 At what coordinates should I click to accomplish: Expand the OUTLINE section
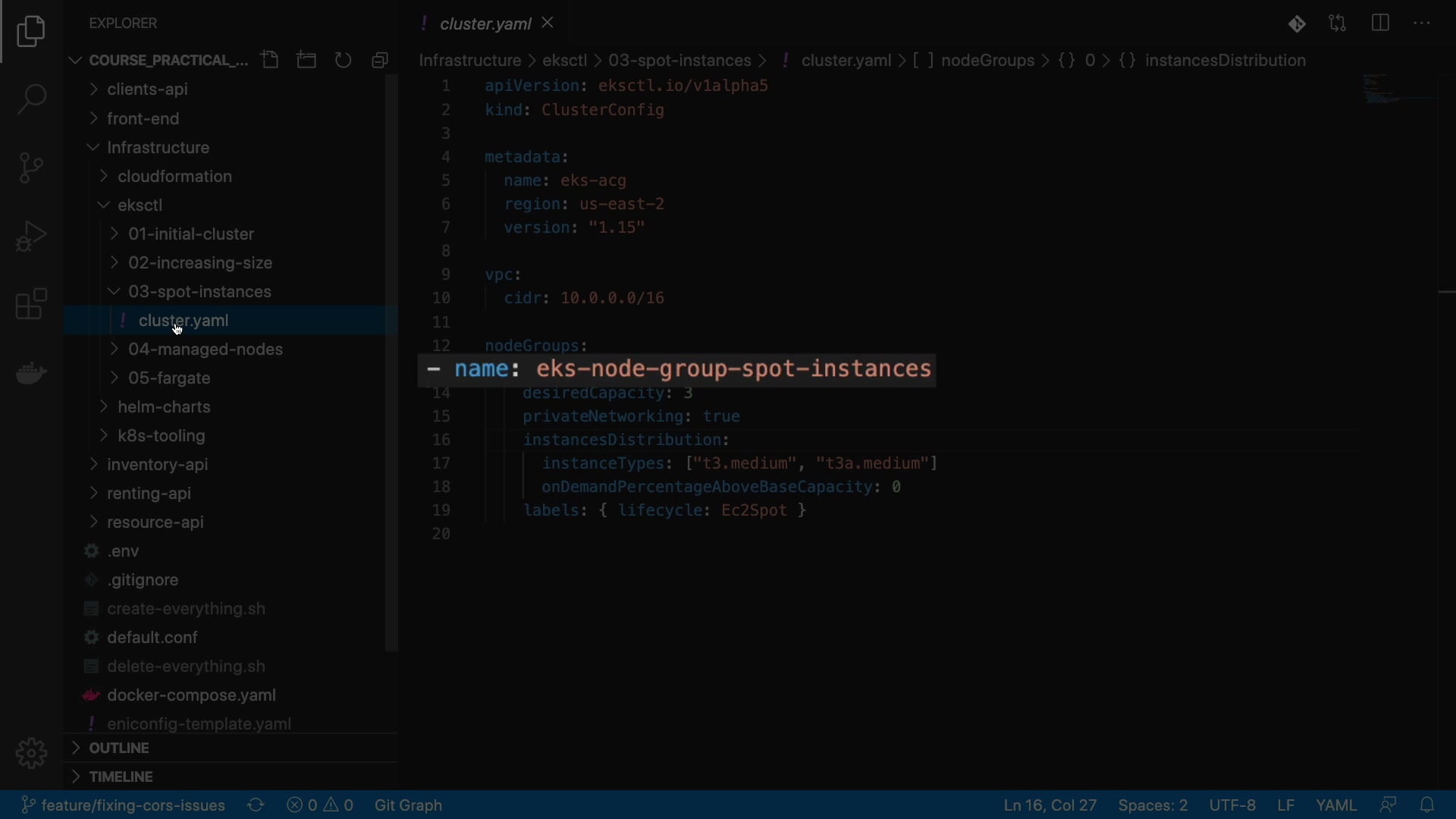pos(119,748)
